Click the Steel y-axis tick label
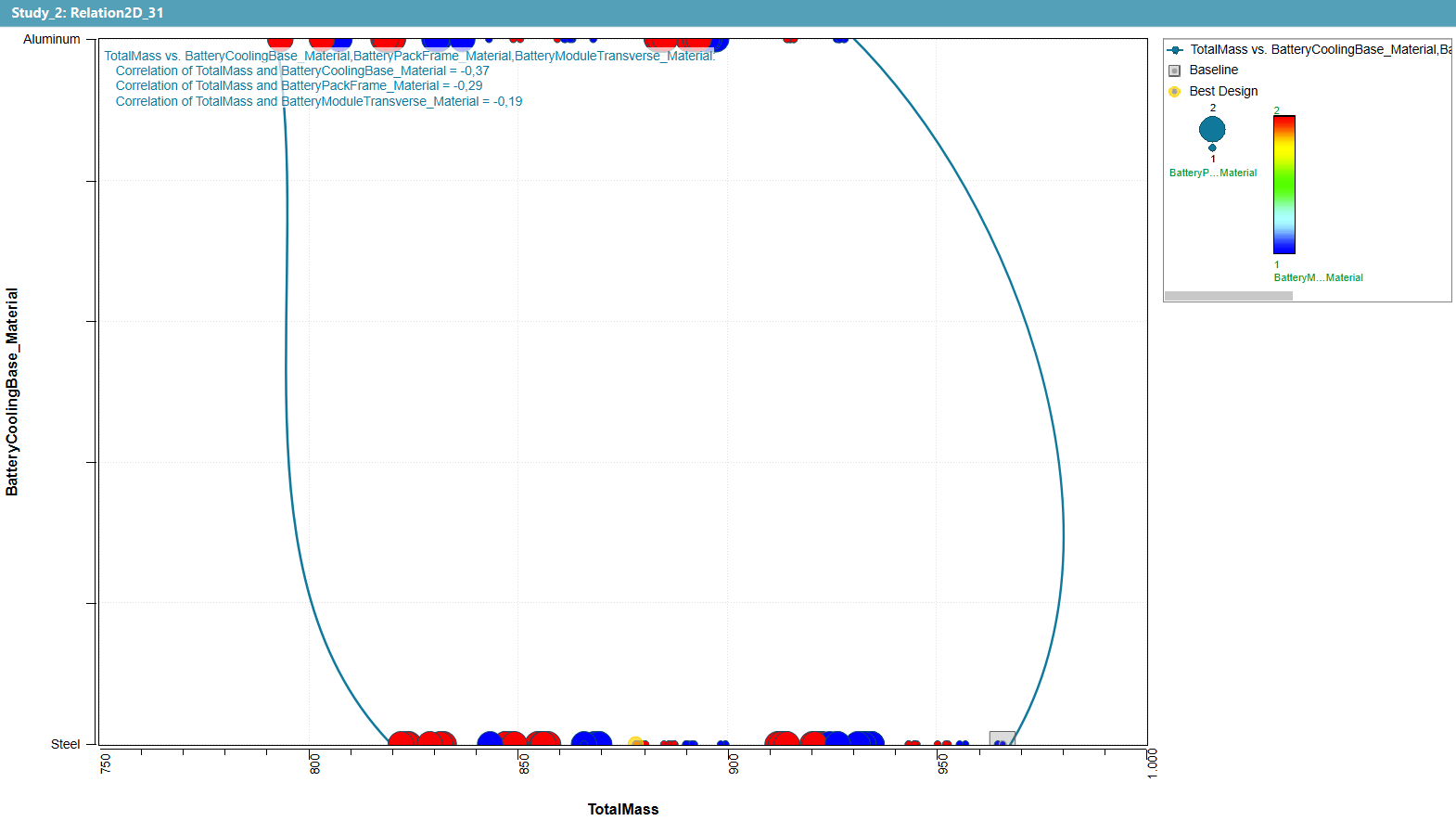 coord(65,744)
